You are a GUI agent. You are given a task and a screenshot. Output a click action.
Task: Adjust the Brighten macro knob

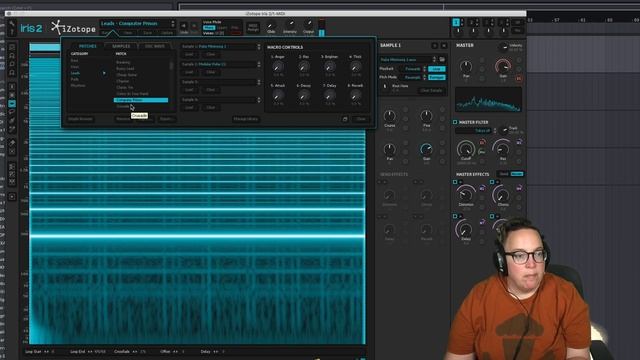[330, 67]
